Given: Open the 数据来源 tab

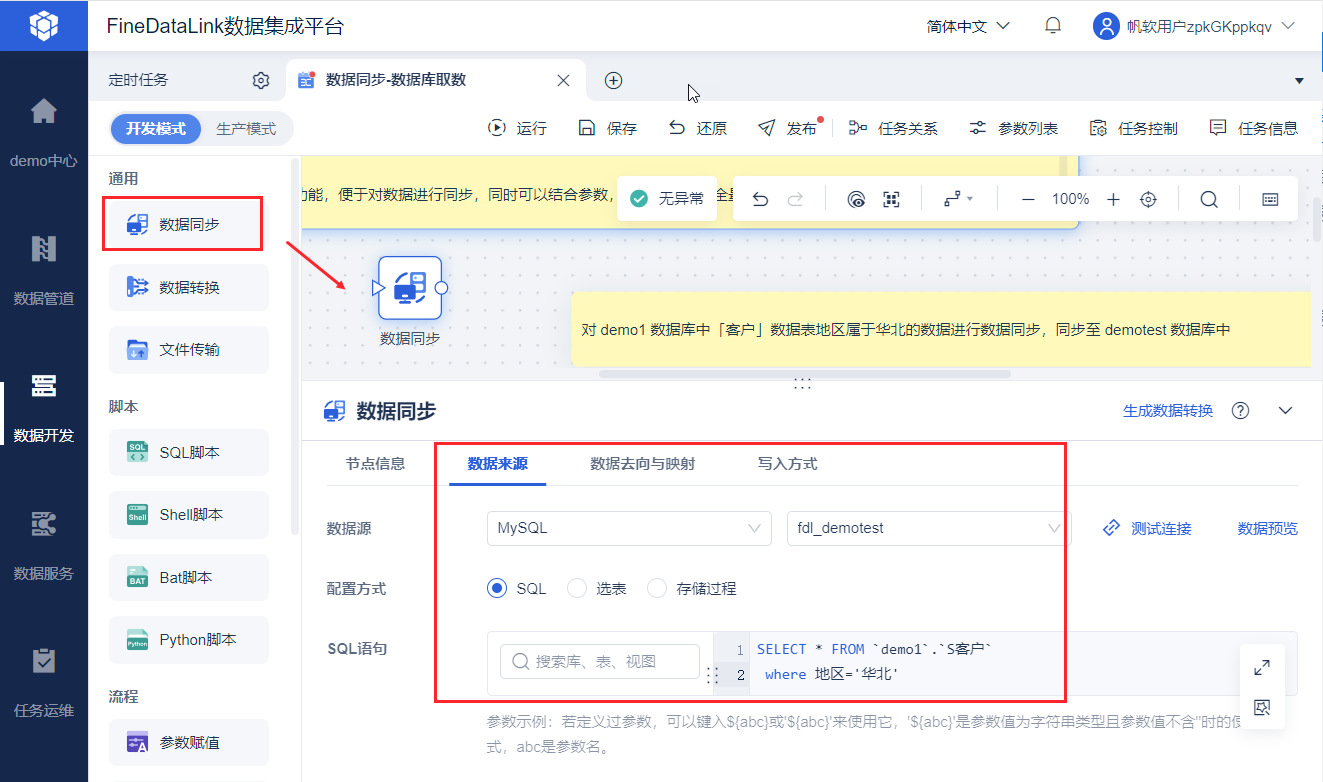Looking at the screenshot, I should [498, 463].
